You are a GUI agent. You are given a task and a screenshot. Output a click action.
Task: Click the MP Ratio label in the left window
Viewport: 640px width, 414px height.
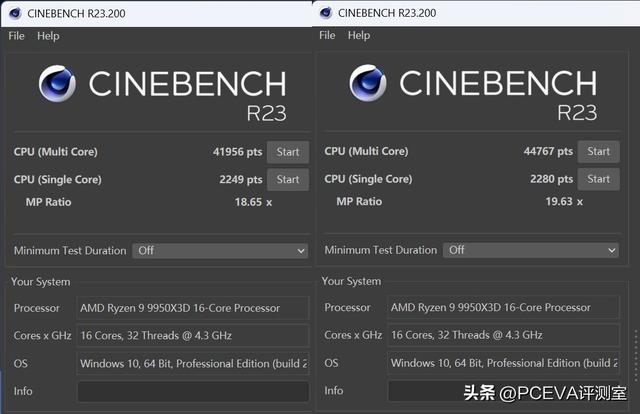point(48,202)
